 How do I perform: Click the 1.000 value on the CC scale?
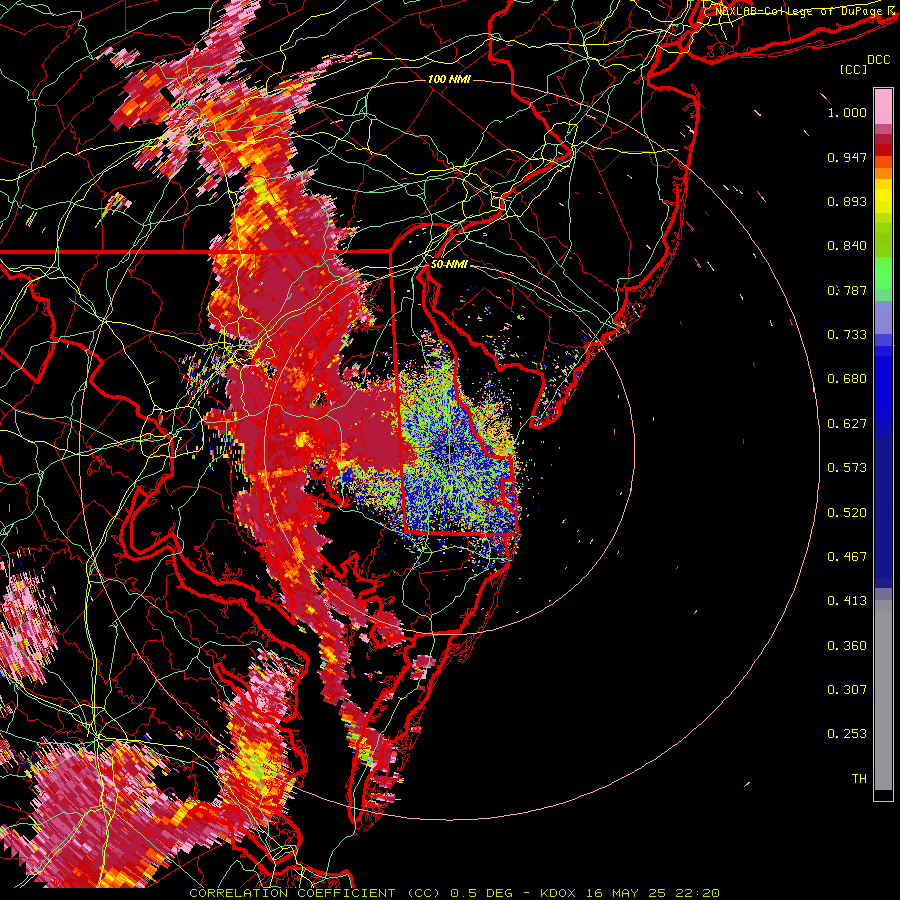pyautogui.click(x=847, y=112)
